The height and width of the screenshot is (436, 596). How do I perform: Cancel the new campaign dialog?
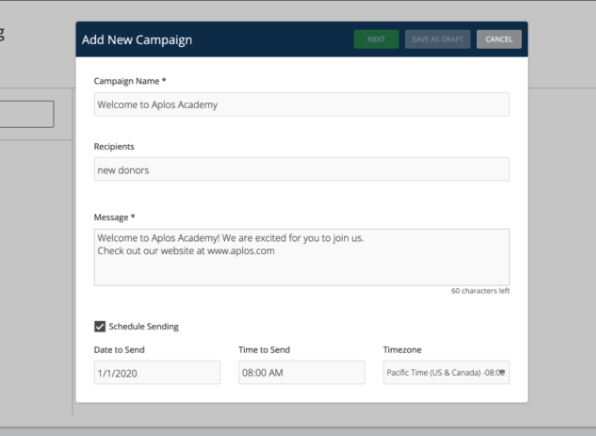(x=499, y=40)
